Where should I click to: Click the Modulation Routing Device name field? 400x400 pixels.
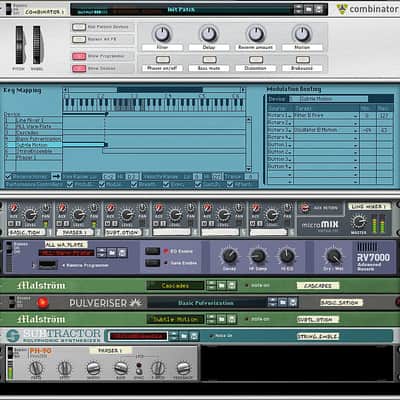[x=328, y=99]
